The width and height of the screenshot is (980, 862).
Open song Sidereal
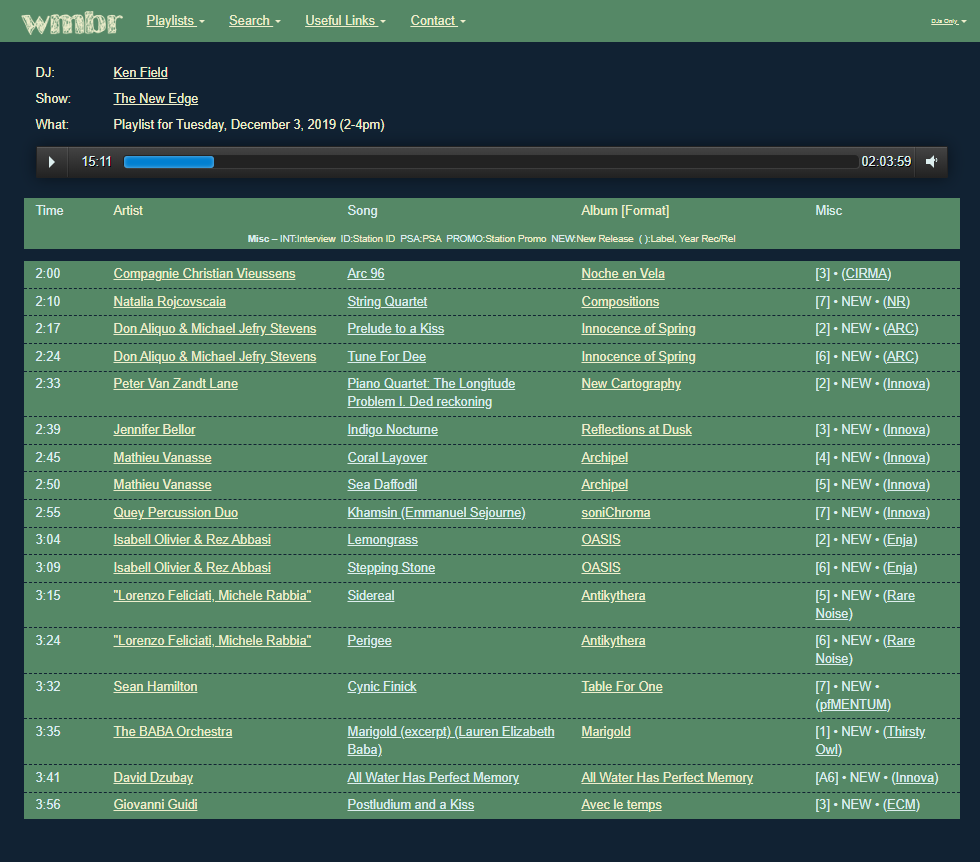click(x=371, y=596)
